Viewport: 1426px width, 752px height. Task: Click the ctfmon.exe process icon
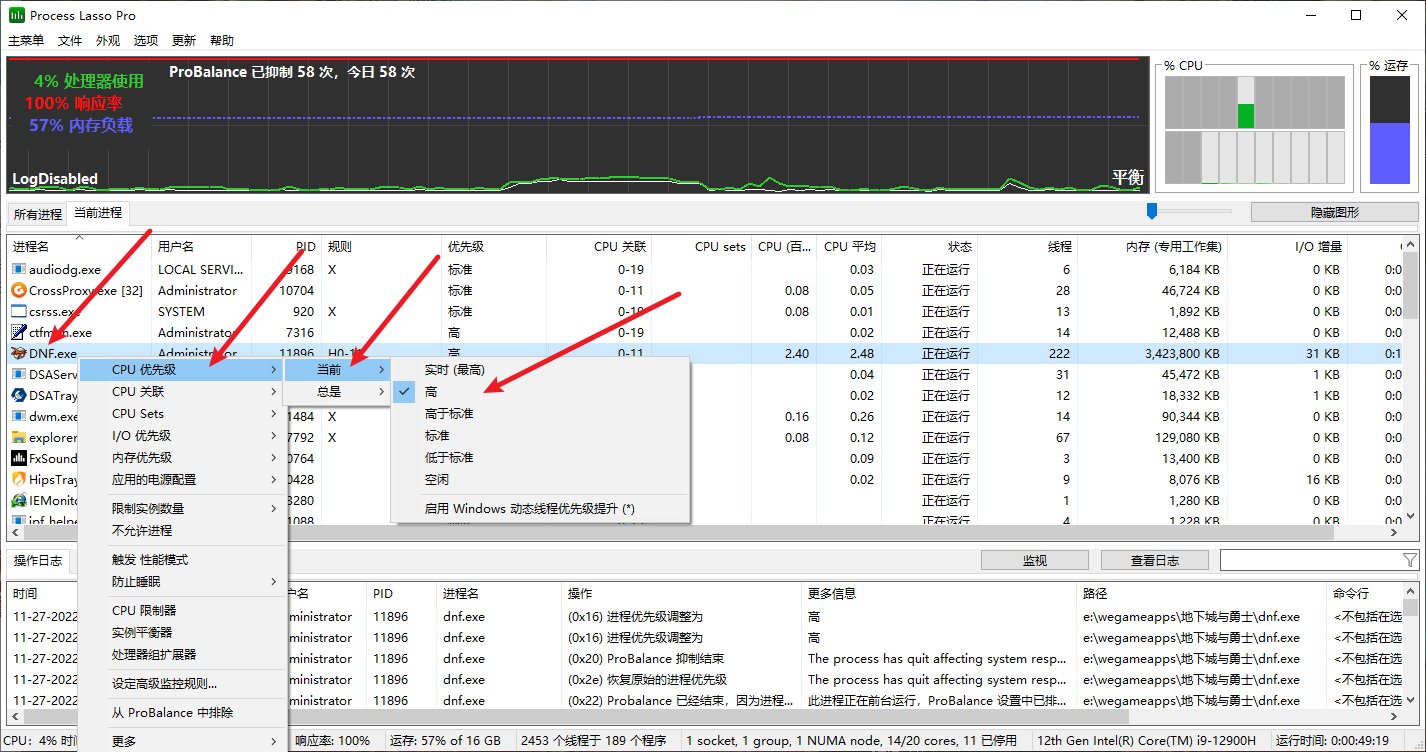(18, 332)
